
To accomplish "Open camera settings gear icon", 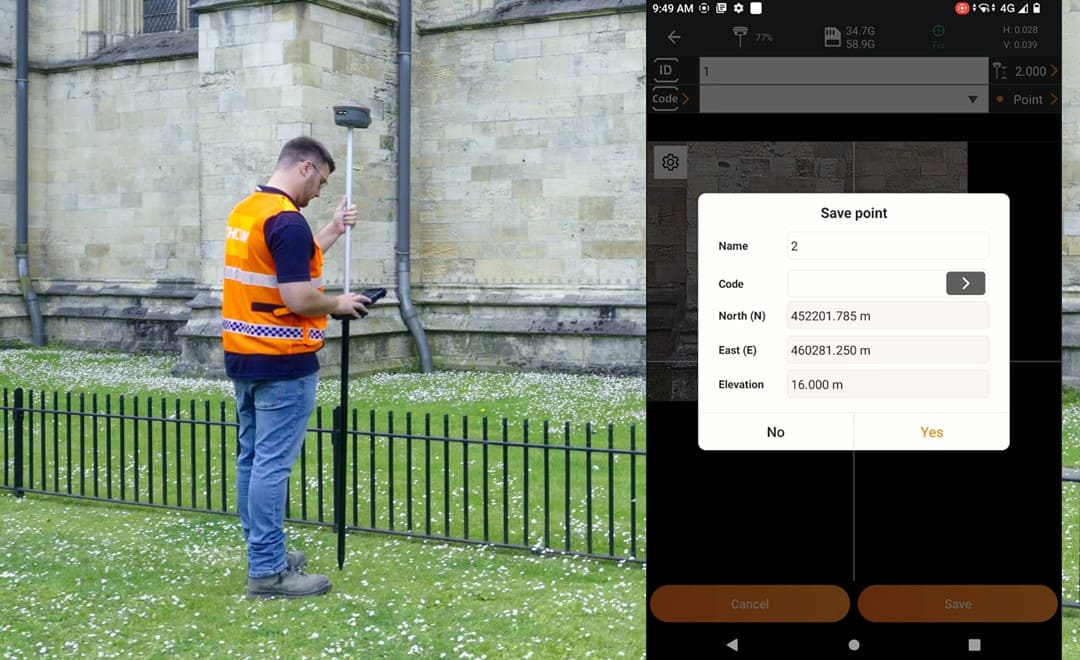I will coord(670,162).
